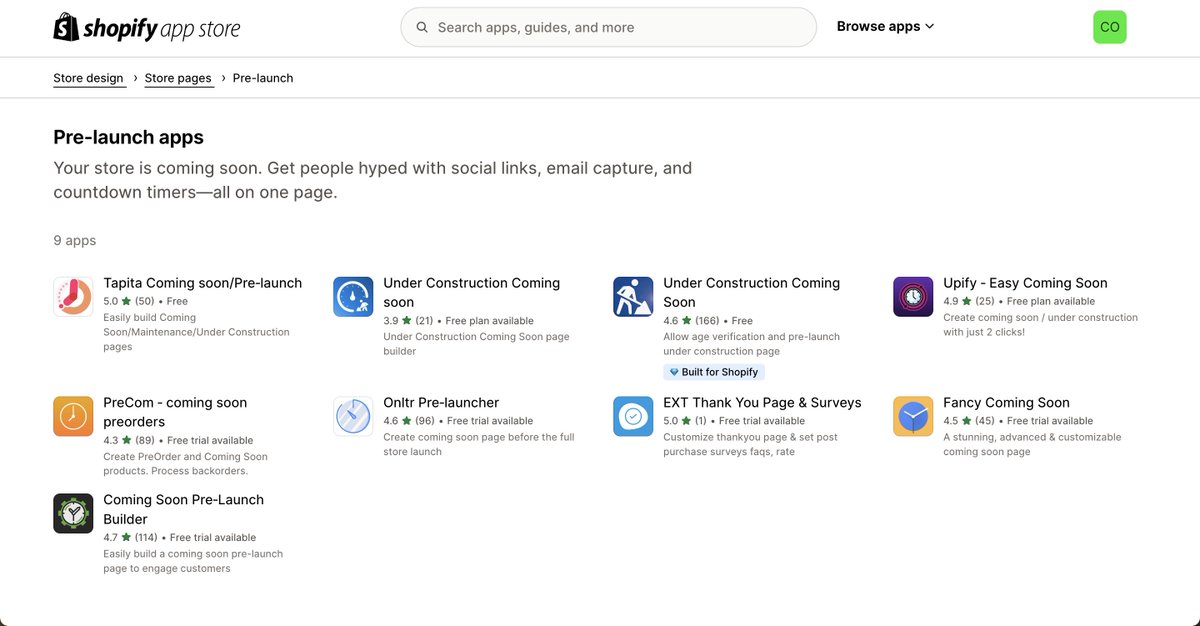Open the EXT Thank You Page icon

[633, 416]
